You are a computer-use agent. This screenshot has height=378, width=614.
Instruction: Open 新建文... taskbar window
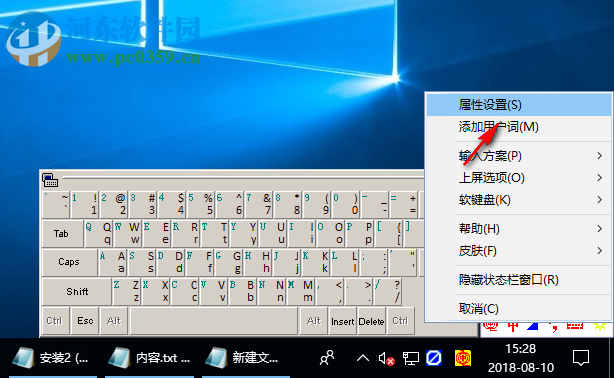[246, 358]
